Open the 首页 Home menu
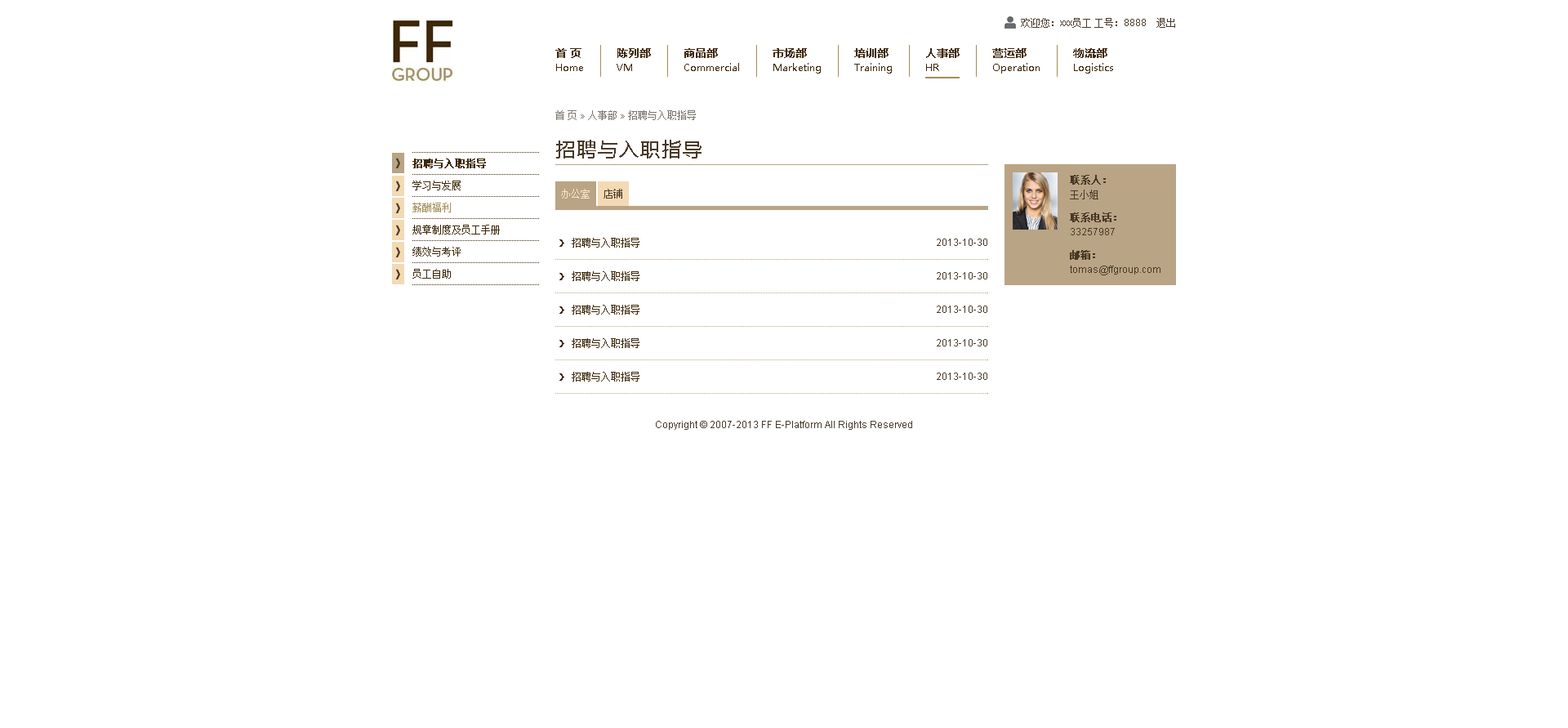This screenshot has width=1568, height=728. tap(569, 60)
